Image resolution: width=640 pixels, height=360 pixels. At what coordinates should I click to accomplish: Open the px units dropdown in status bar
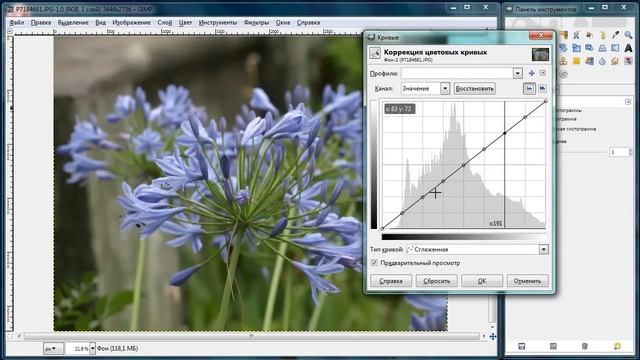pos(53,349)
